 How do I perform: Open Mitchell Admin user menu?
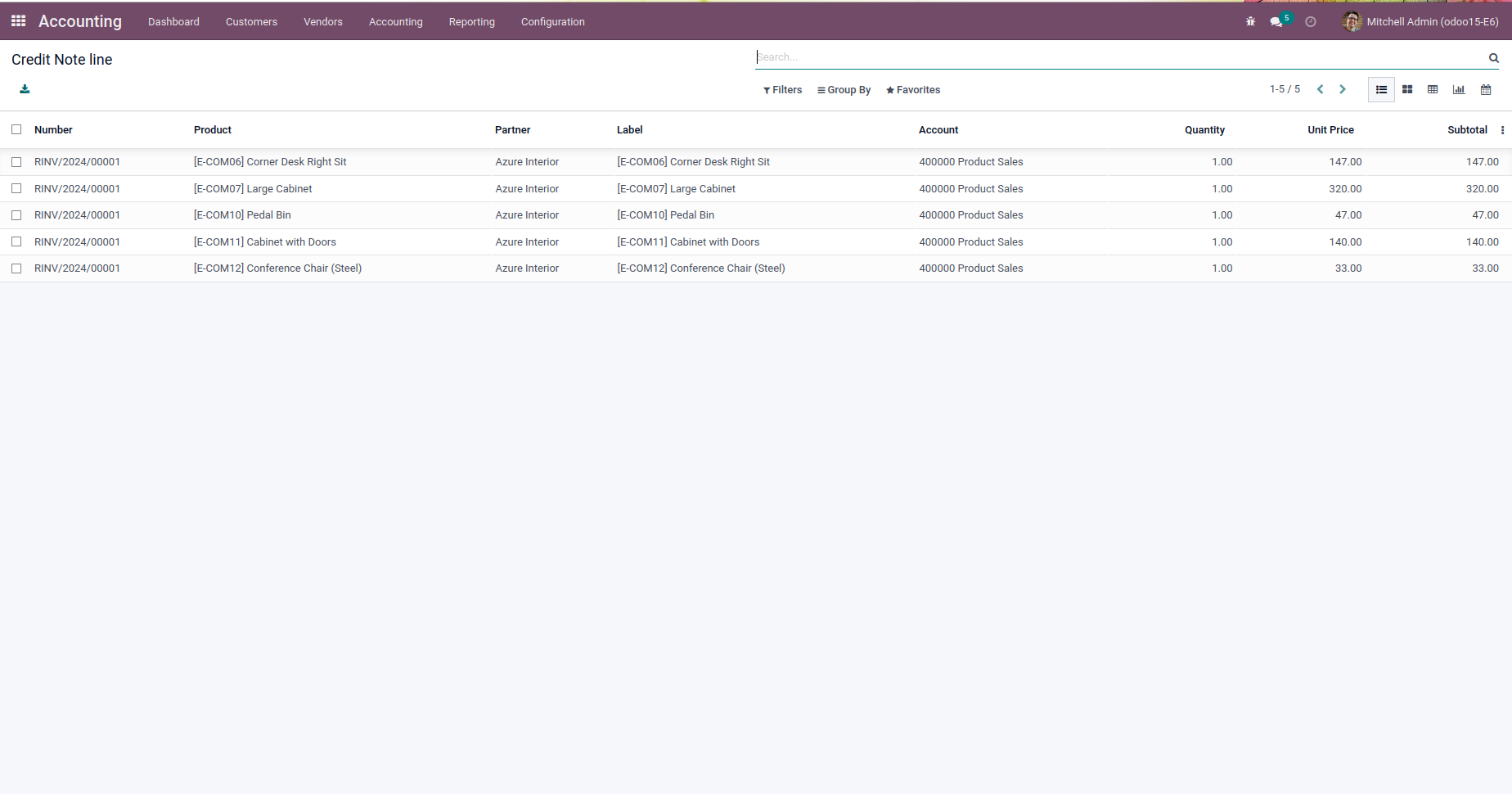(x=1420, y=22)
